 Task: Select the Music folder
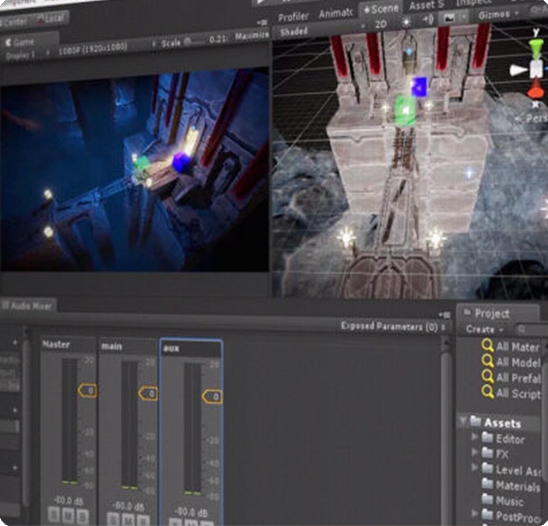pyautogui.click(x=503, y=500)
